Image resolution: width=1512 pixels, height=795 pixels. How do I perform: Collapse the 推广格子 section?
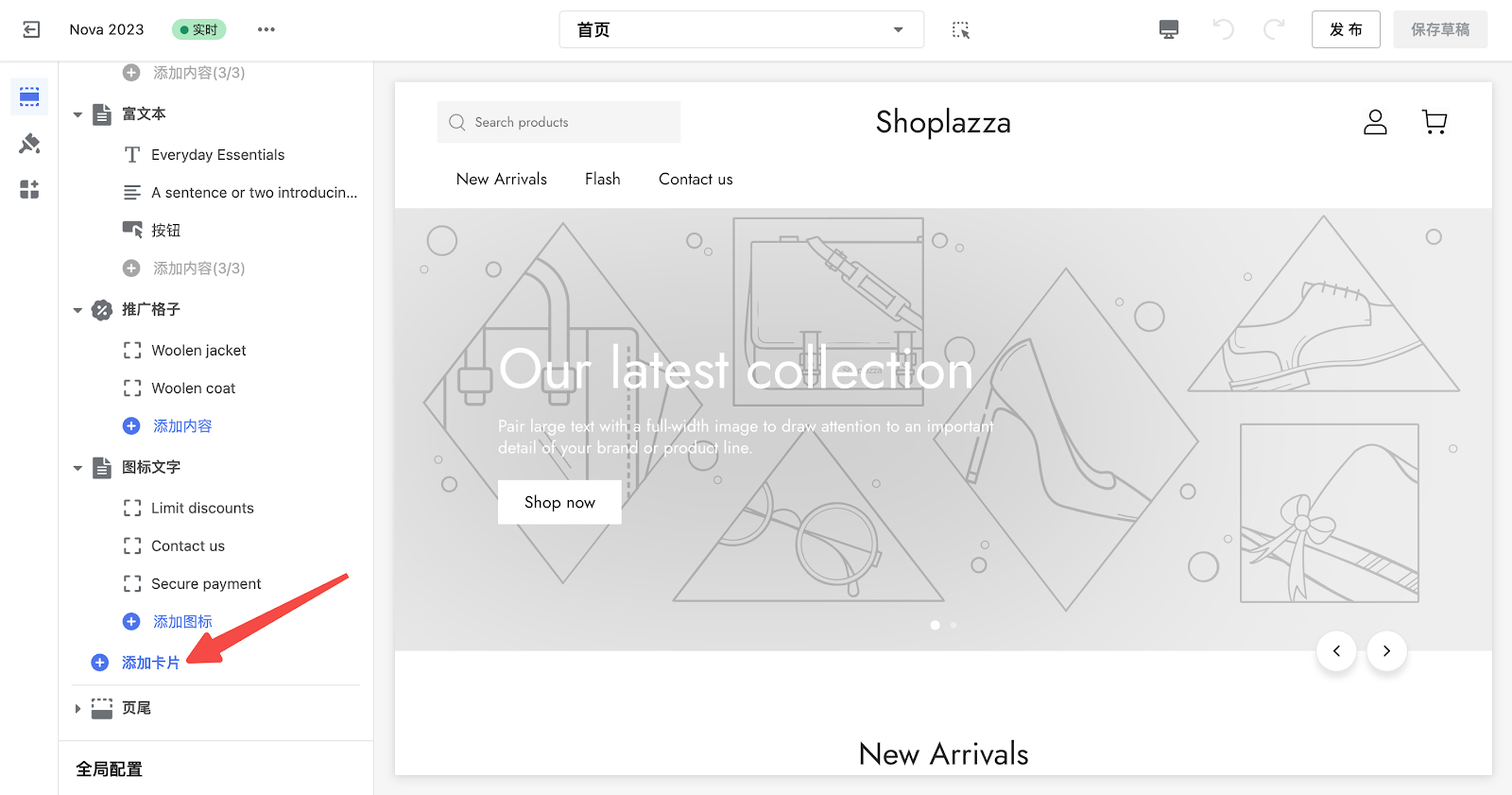pyautogui.click(x=77, y=310)
